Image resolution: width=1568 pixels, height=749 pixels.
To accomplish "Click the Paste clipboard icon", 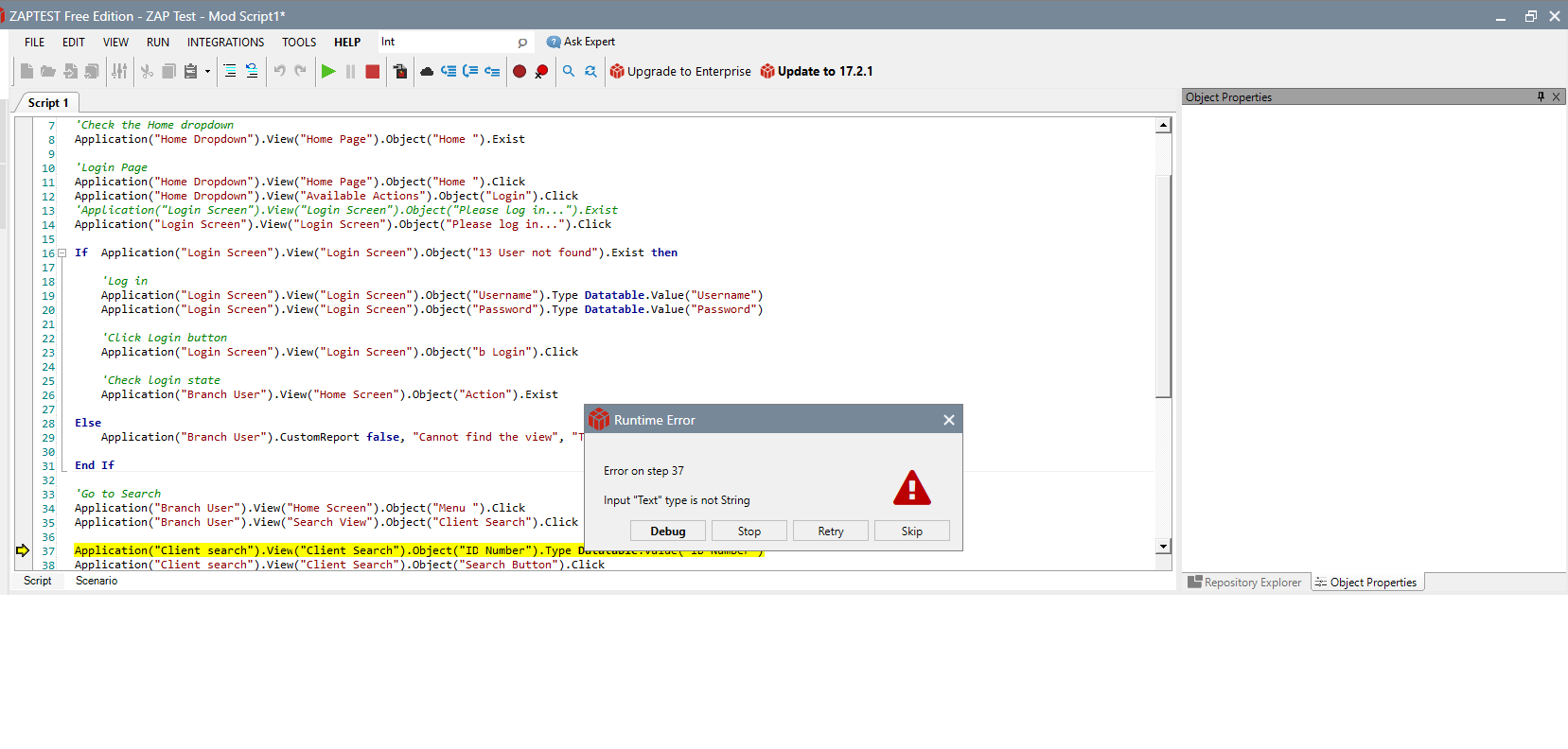I will pos(190,71).
